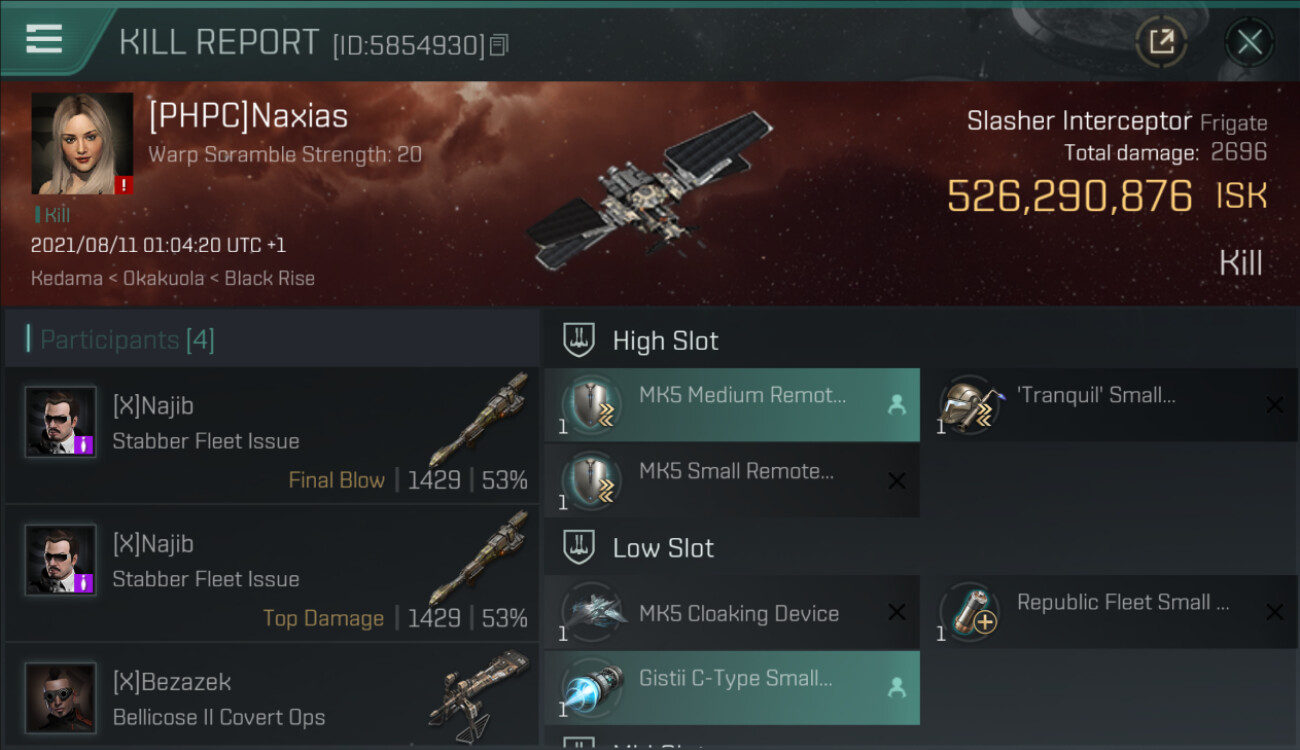Share the kill report externally
This screenshot has height=750, width=1300.
pyautogui.click(x=1161, y=42)
